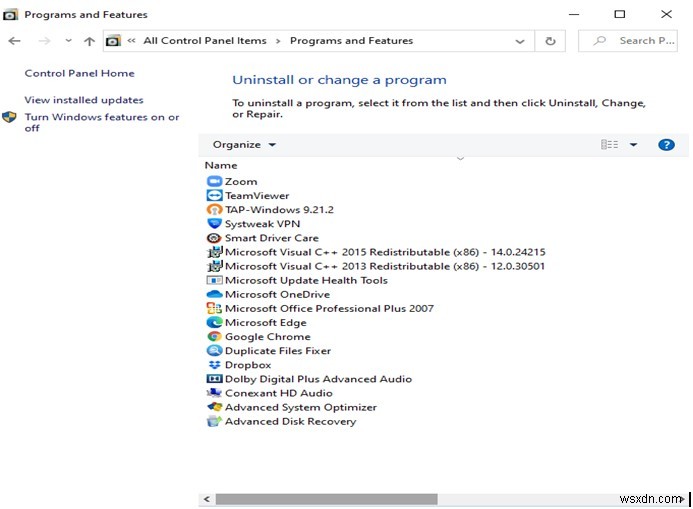This screenshot has height=509, width=693.
Task: Select Microsoft Office Professional Plus 2007 text
Action: [329, 308]
